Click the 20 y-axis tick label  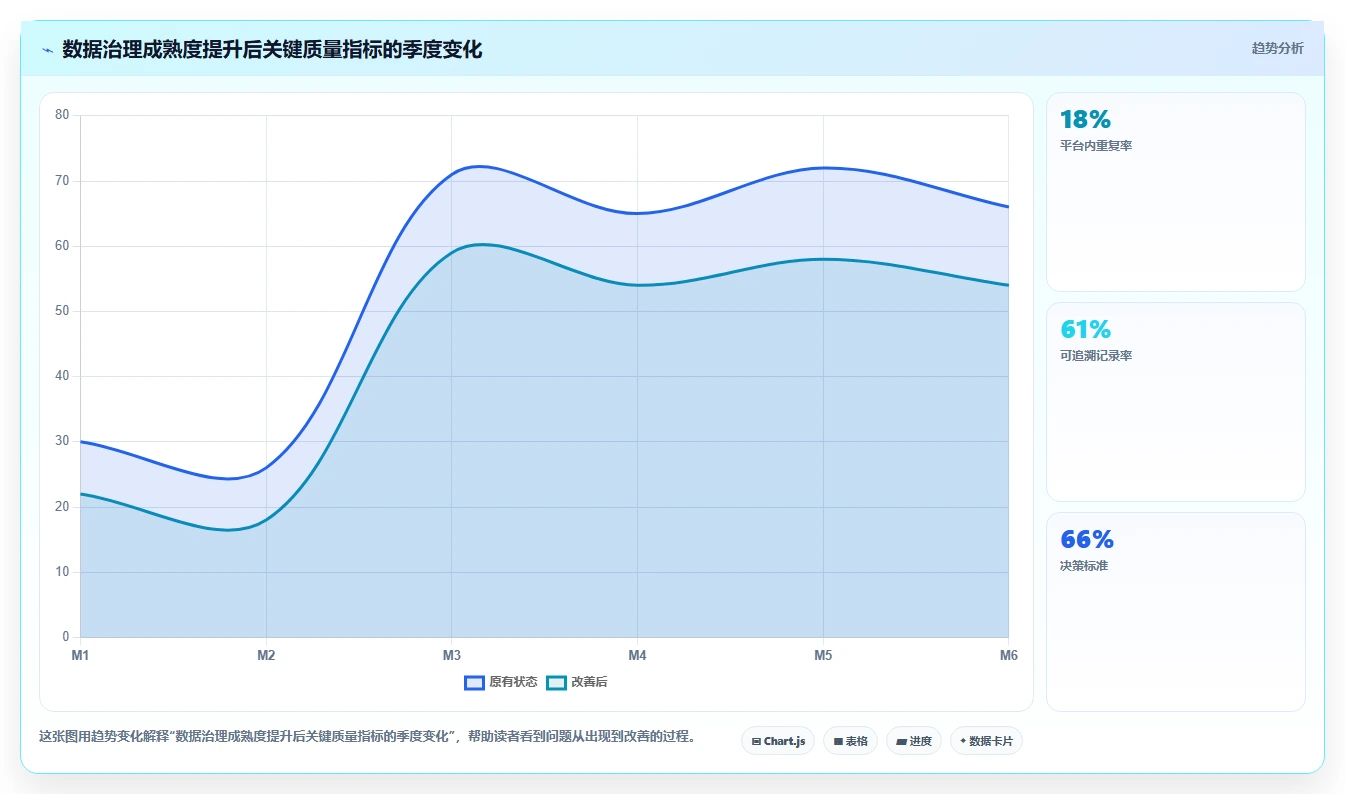click(x=62, y=507)
